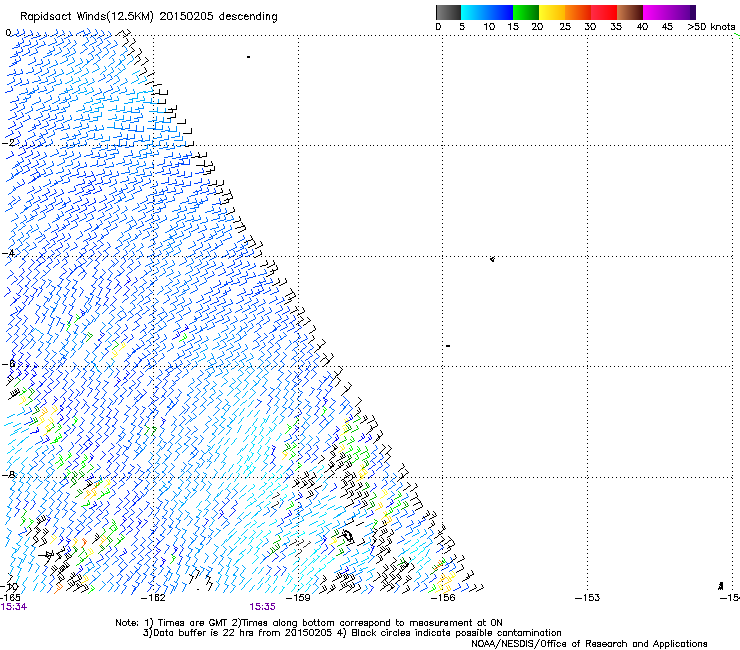Click the longitude label '-156'
Viewport: 740px width, 650px height.
point(443,598)
